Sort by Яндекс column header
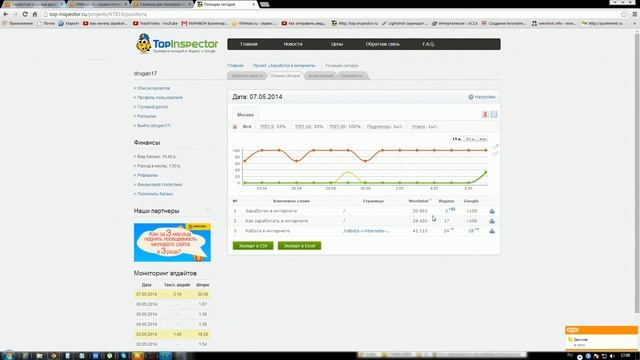 [447, 201]
